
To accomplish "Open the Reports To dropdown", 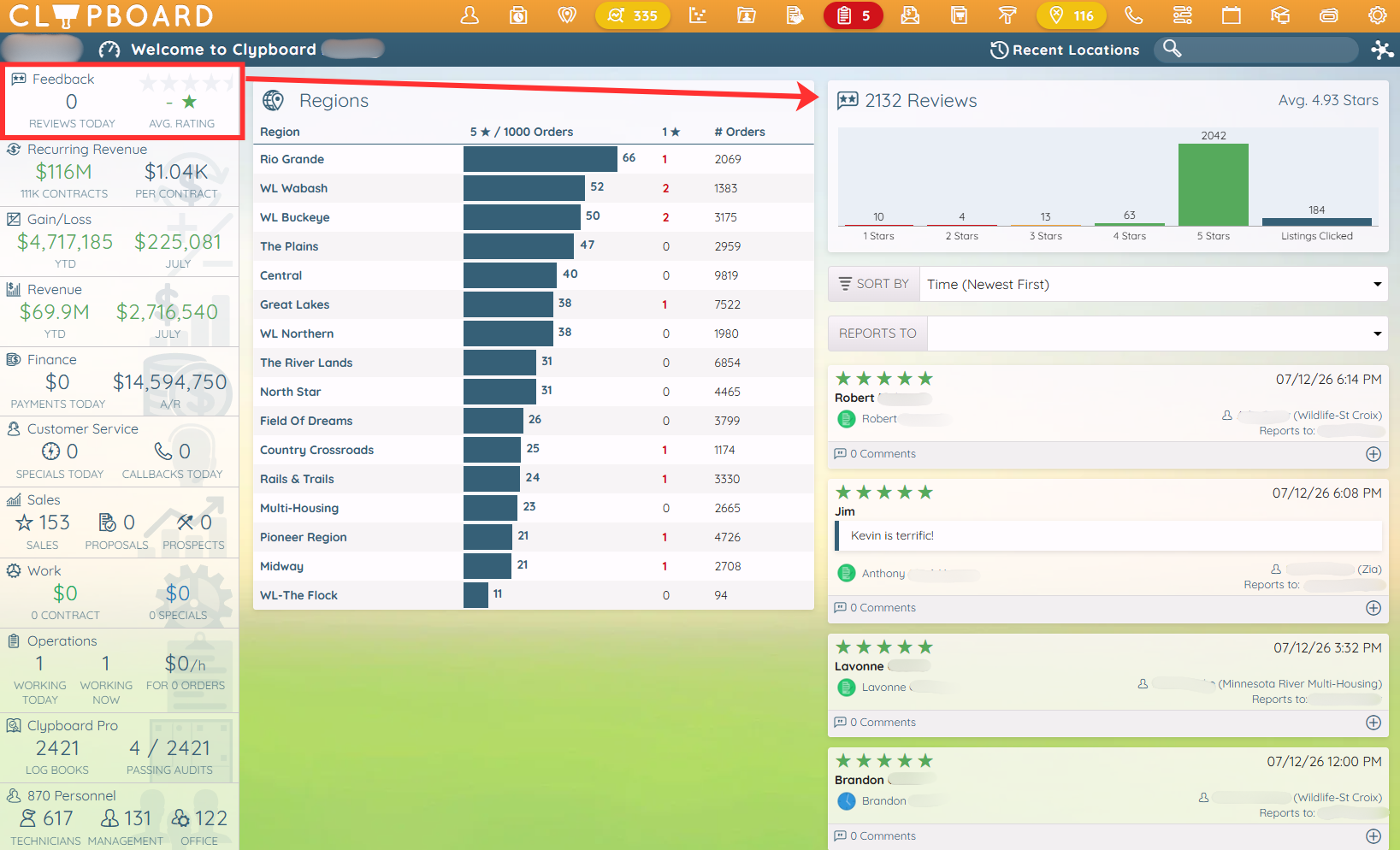I will [1157, 334].
